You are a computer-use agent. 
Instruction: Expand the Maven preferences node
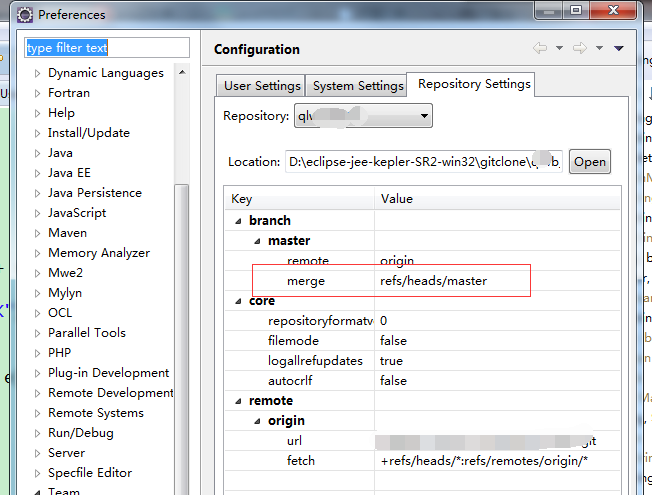(38, 233)
